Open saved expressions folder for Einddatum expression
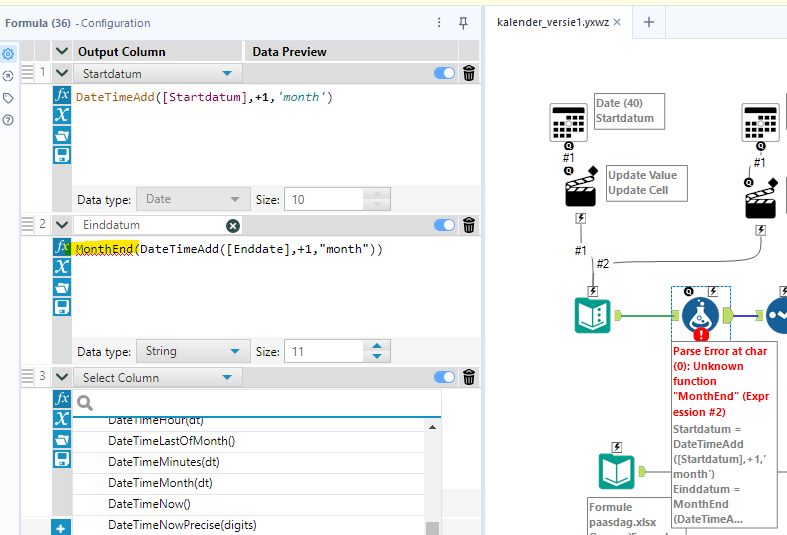787x535 pixels. (x=62, y=287)
